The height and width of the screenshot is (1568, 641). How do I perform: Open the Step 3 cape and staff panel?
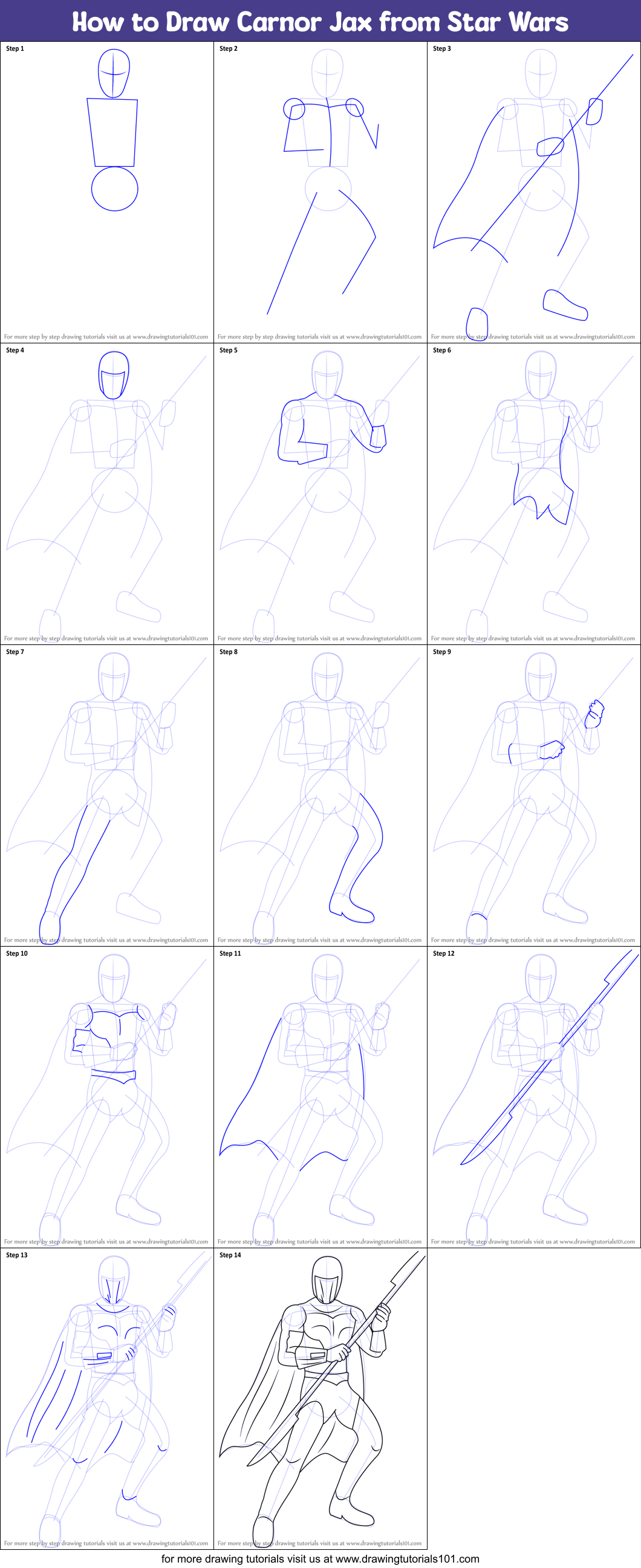pyautogui.click(x=533, y=189)
